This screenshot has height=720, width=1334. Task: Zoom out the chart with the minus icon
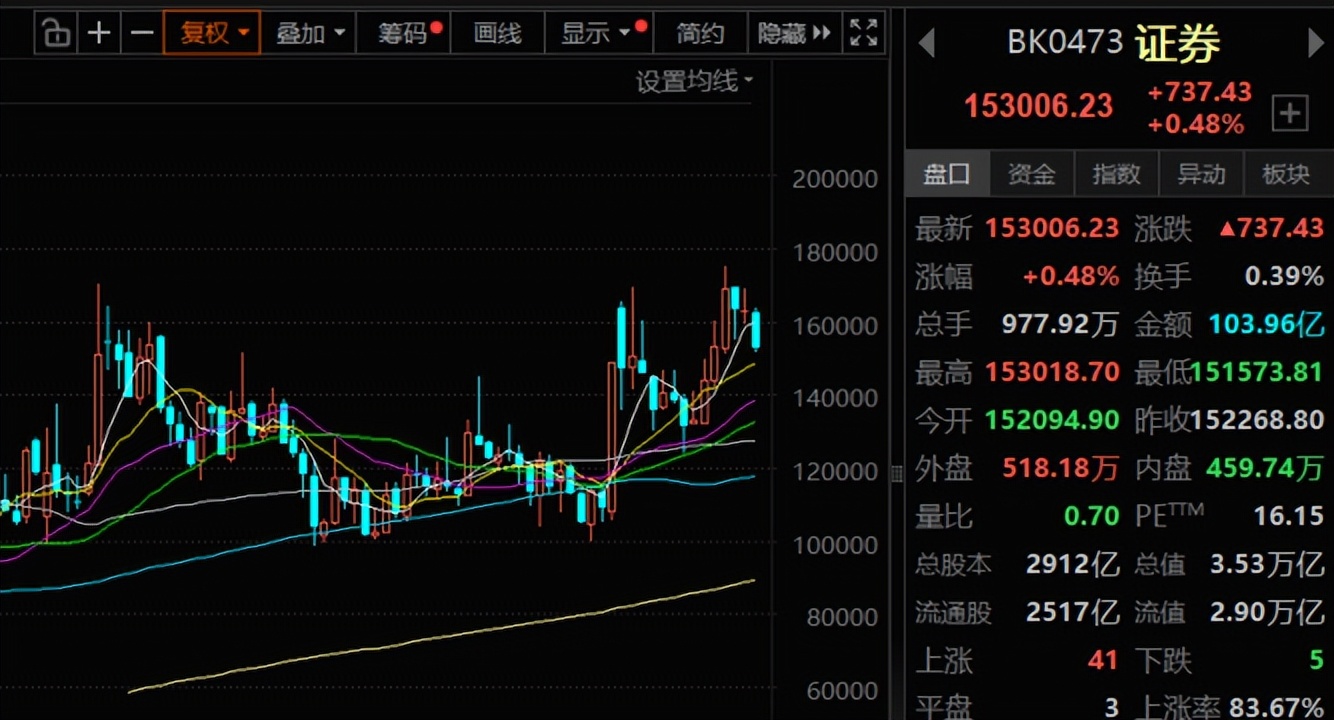click(x=142, y=33)
